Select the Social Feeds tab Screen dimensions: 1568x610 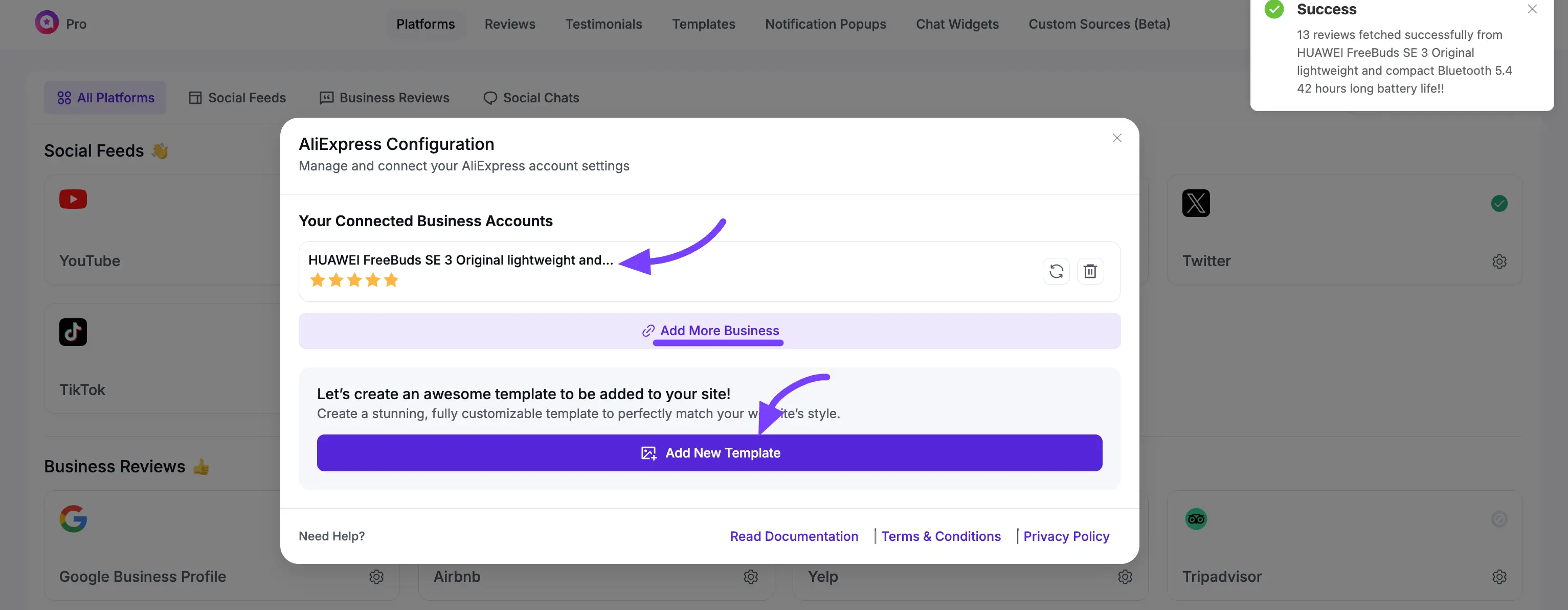click(237, 98)
